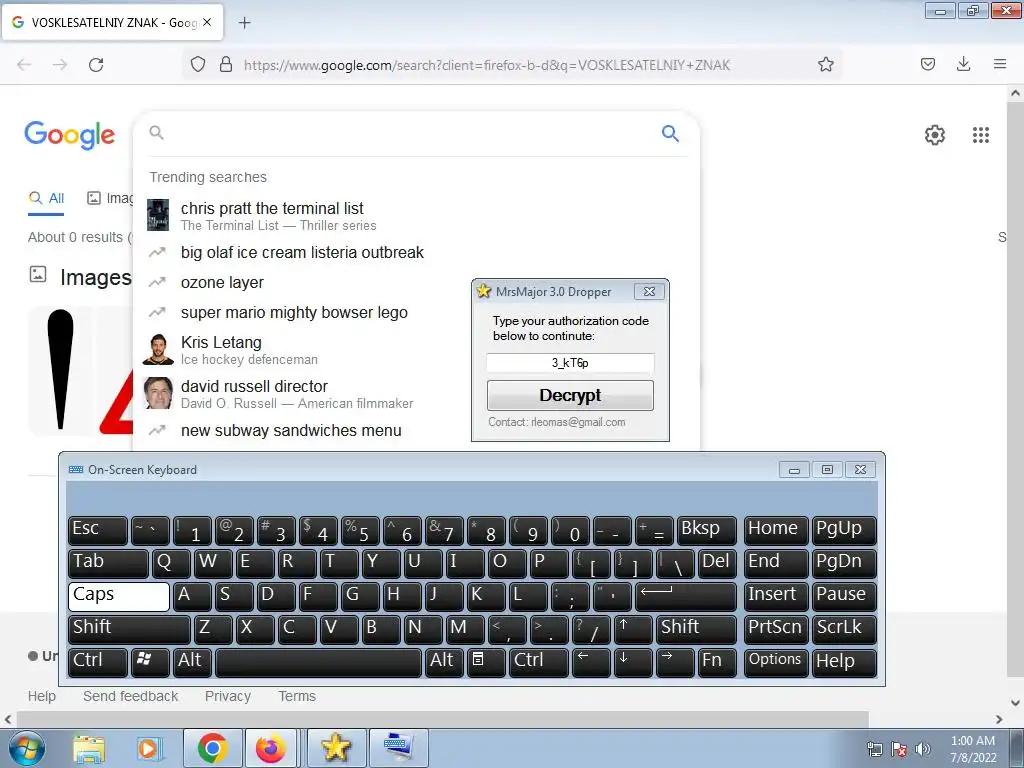Toggle the left Shift key
This screenshot has width=1024, height=768.
coord(129,629)
